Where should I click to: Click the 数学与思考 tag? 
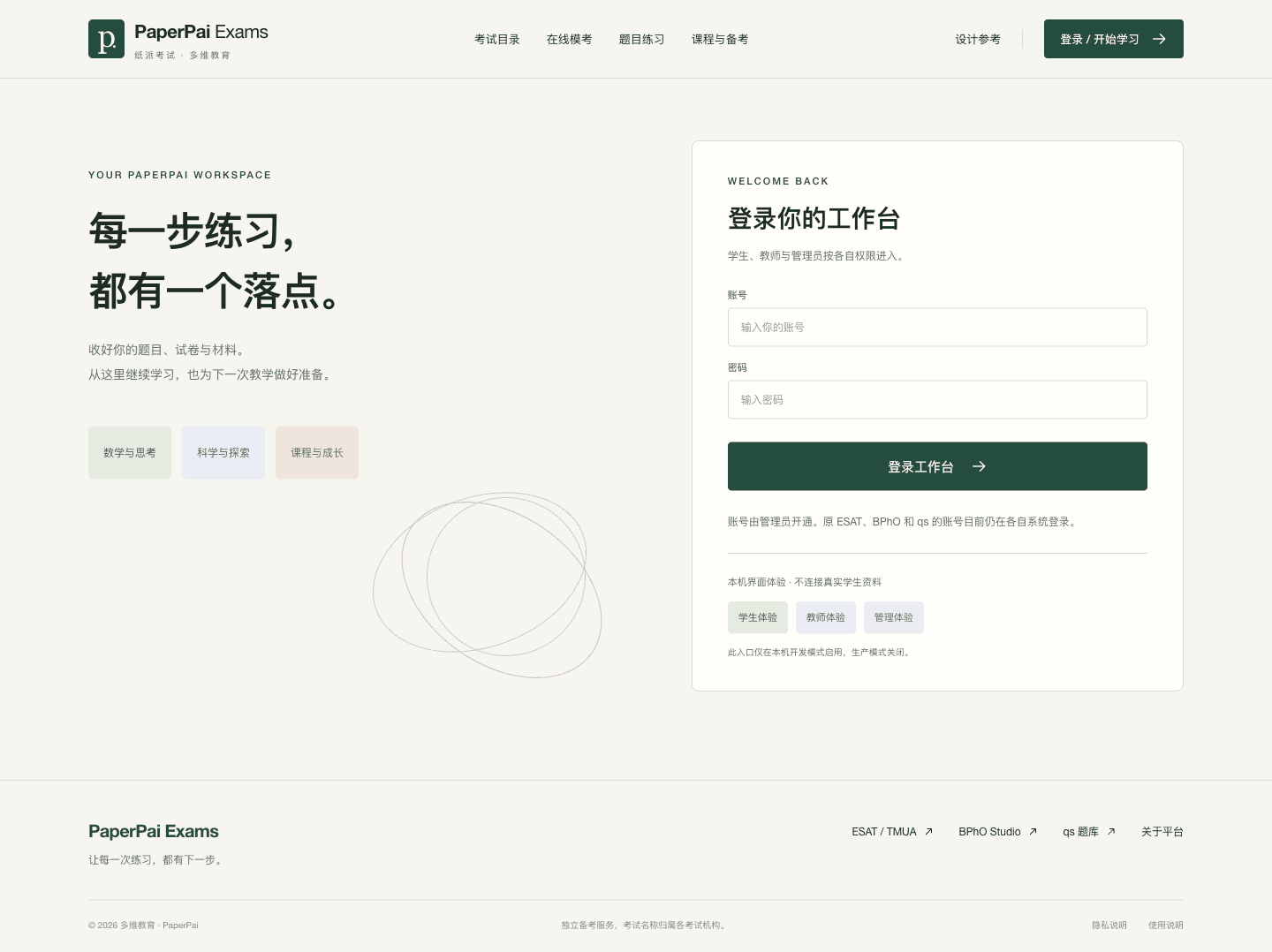pos(130,452)
